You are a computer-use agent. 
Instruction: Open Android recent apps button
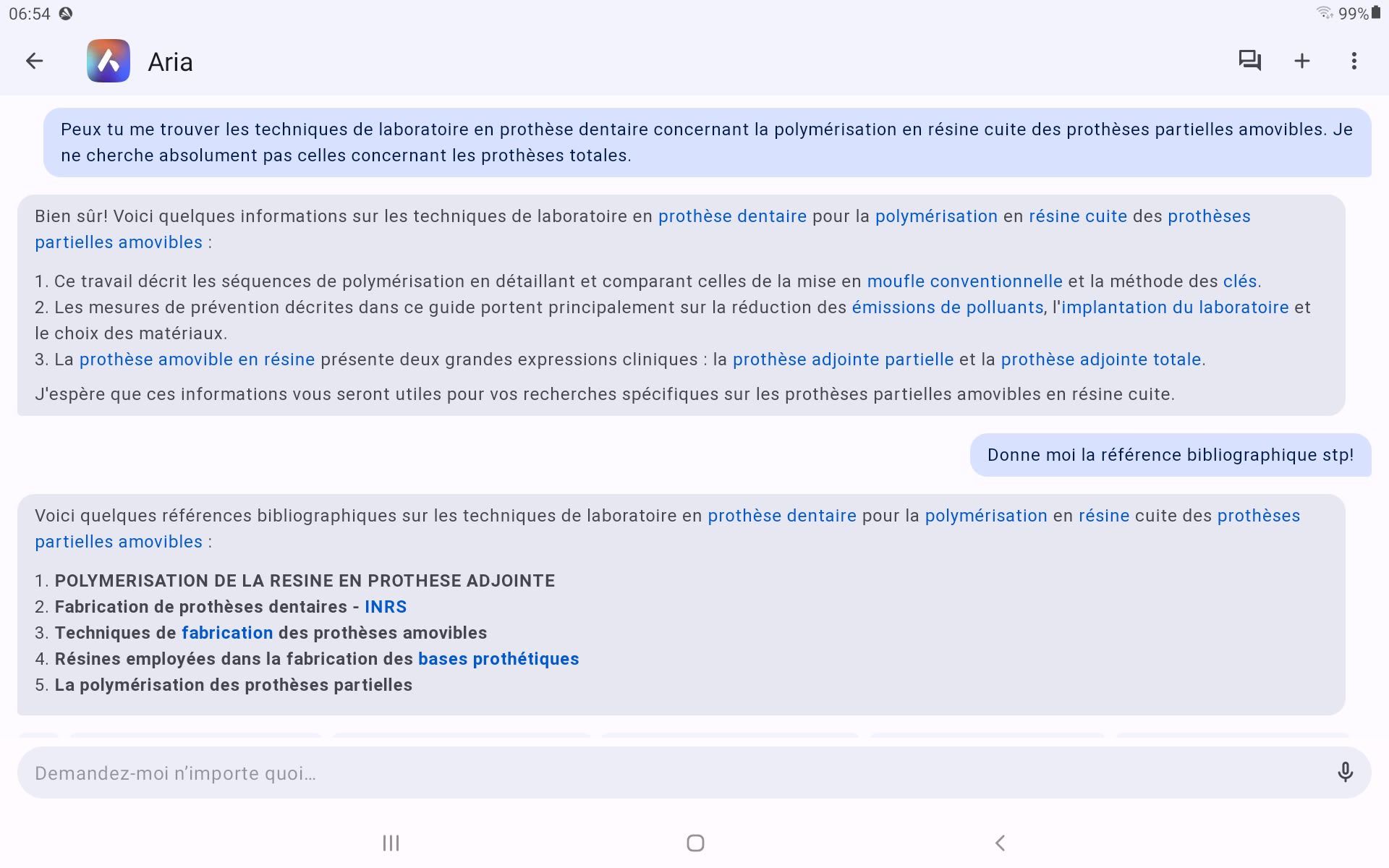point(391,843)
